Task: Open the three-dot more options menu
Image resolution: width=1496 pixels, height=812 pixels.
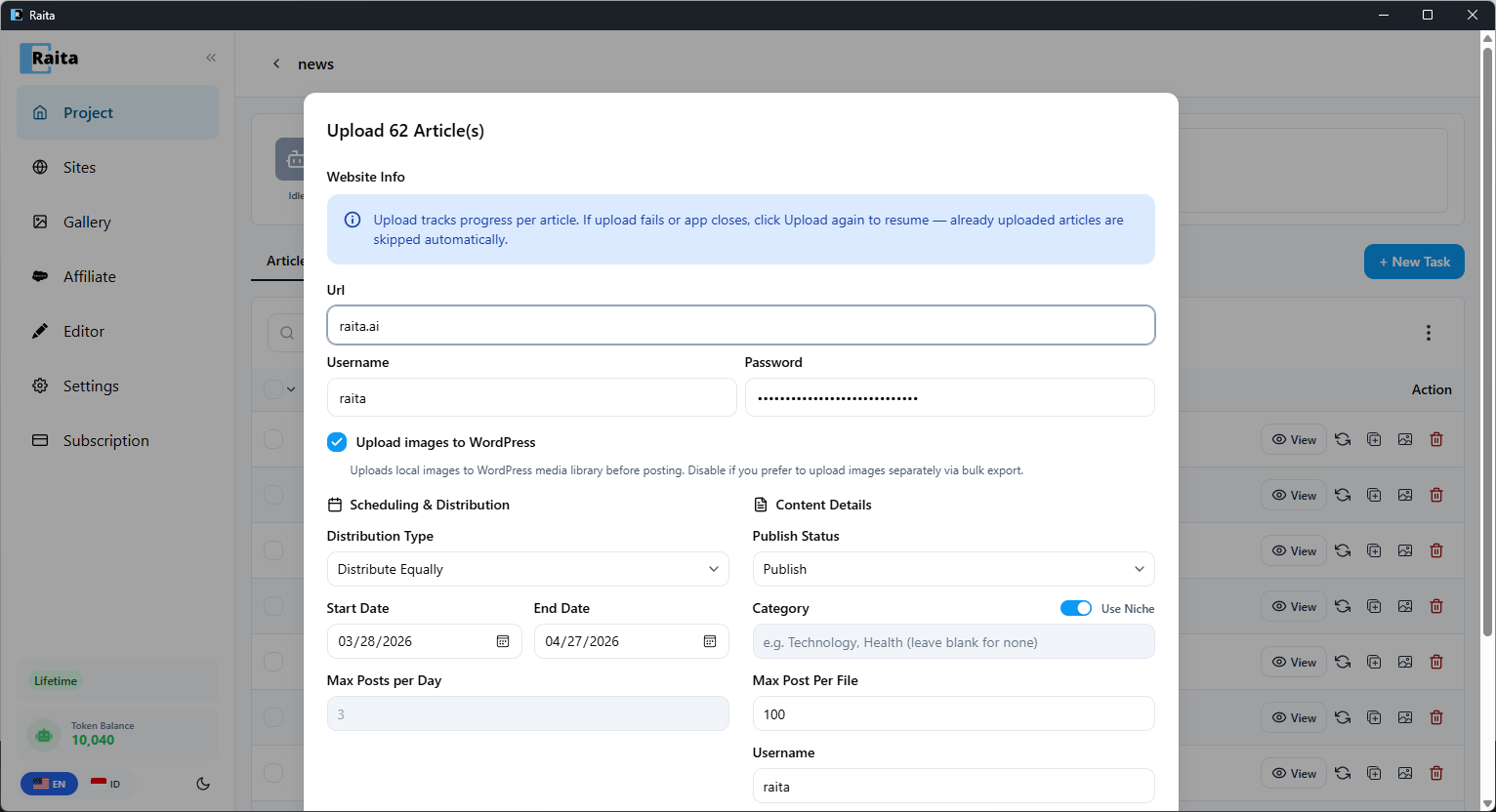Action: (1428, 333)
